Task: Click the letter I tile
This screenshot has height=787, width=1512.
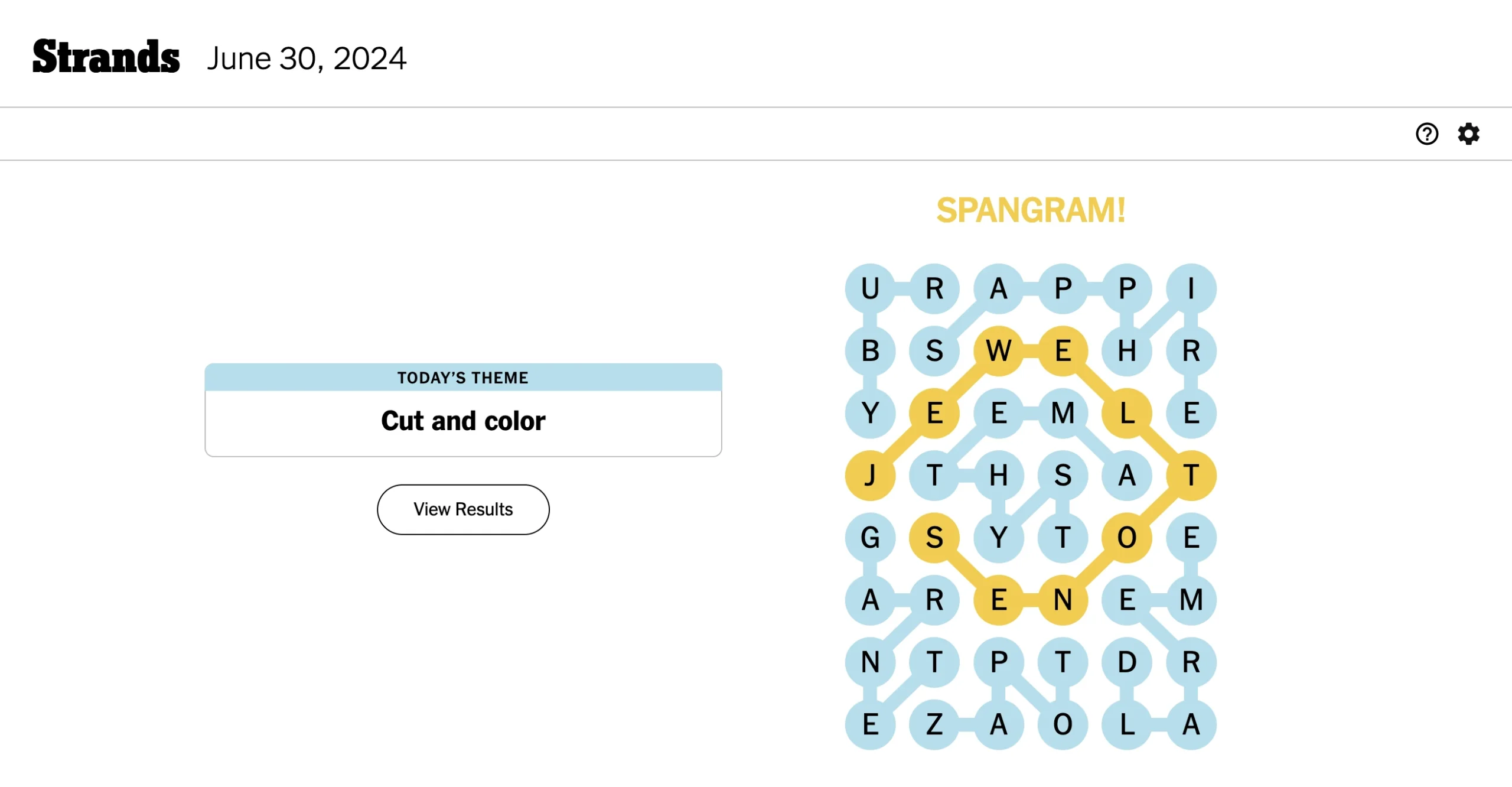Action: (1191, 288)
